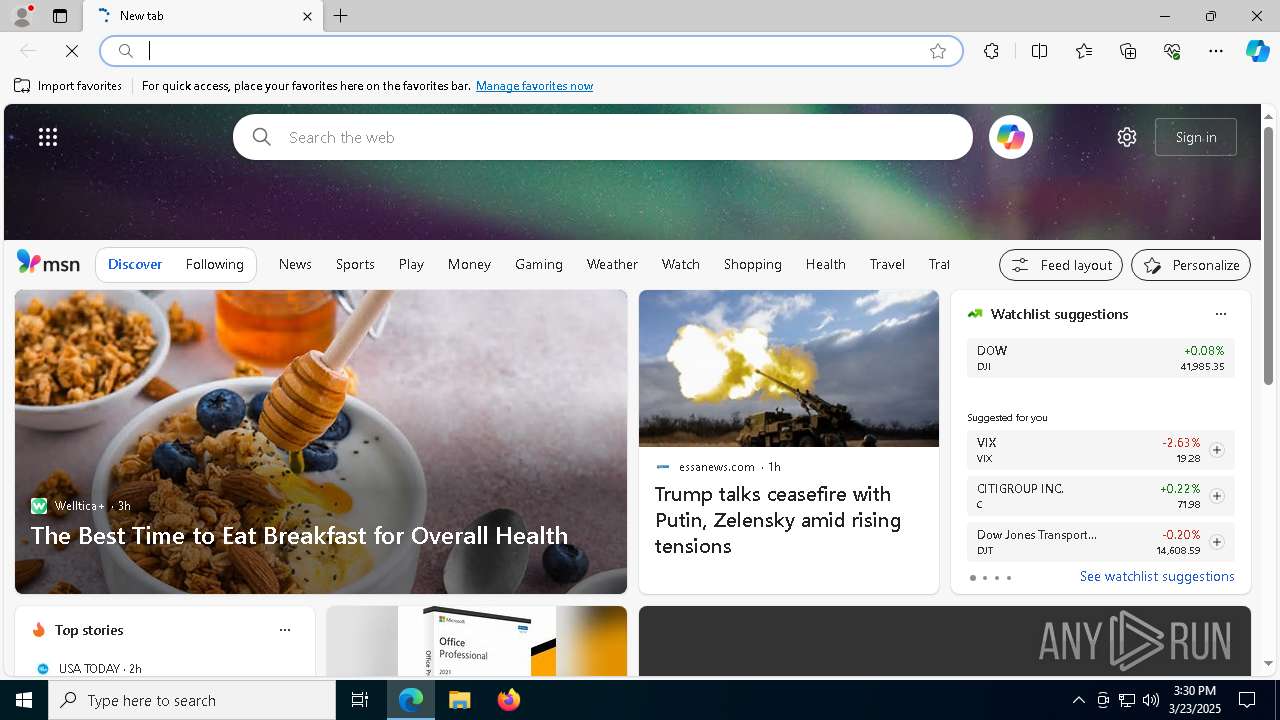Viewport: 1280px width, 720px height.
Task: Open the Windows Start menu
Action: pos(24,700)
